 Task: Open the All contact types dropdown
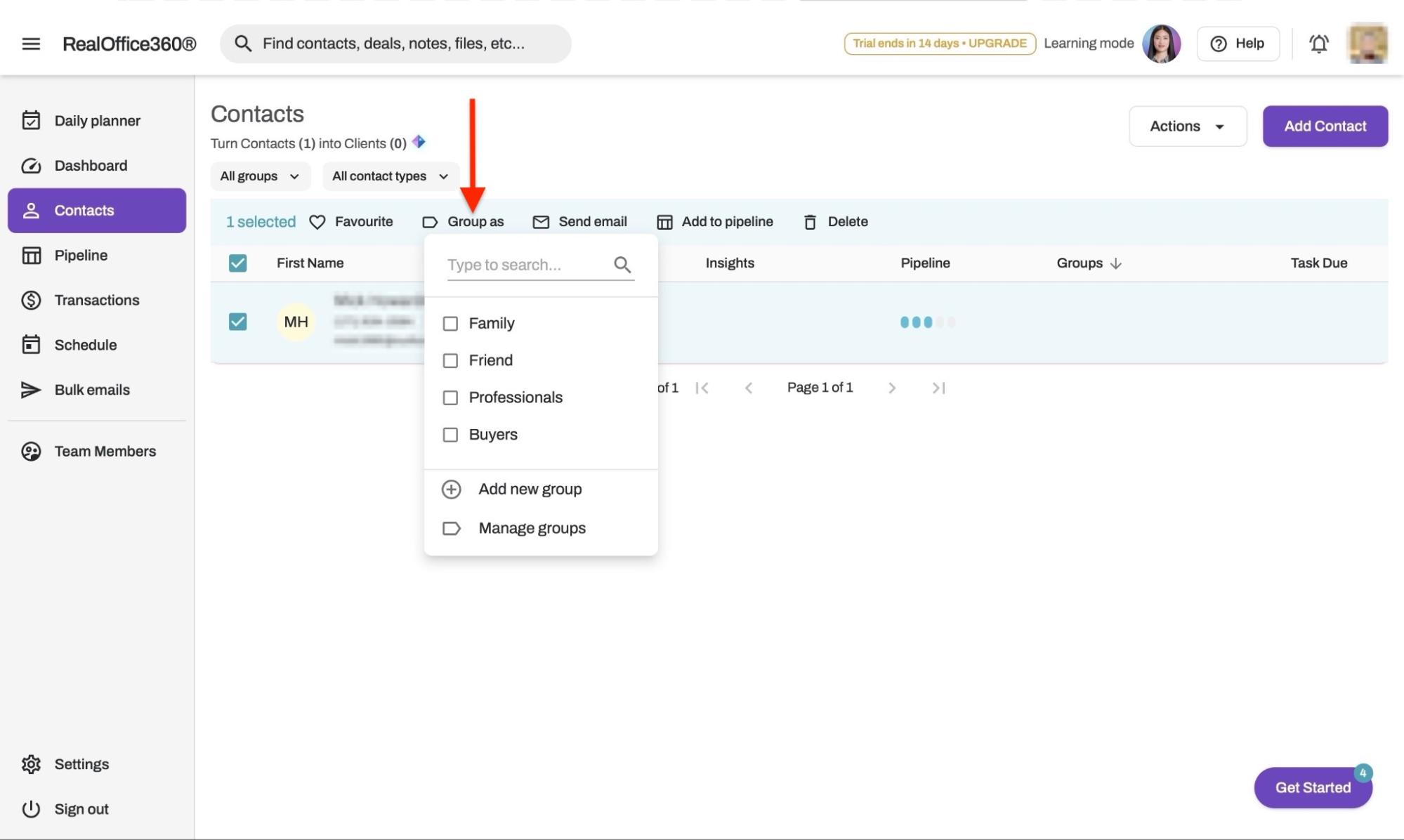coord(391,176)
